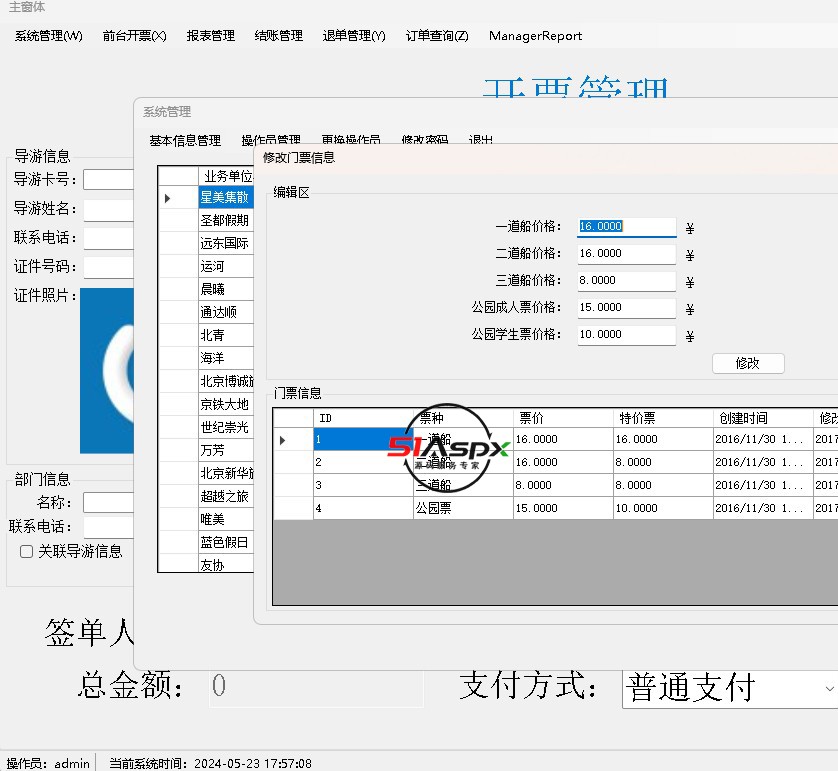Select the 运河 row
This screenshot has height=771, width=838.
pos(226,267)
